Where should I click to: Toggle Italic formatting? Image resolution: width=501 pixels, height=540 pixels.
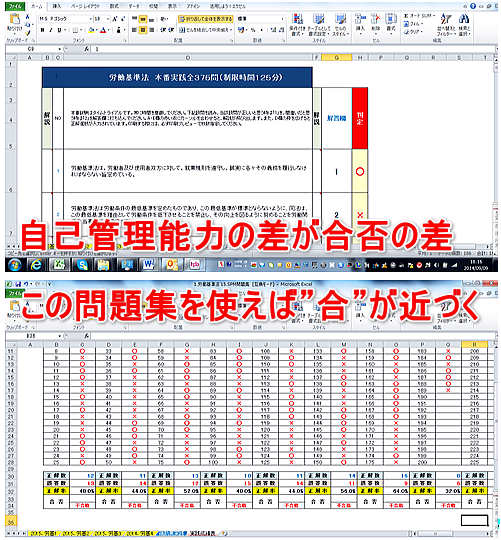tap(51, 30)
